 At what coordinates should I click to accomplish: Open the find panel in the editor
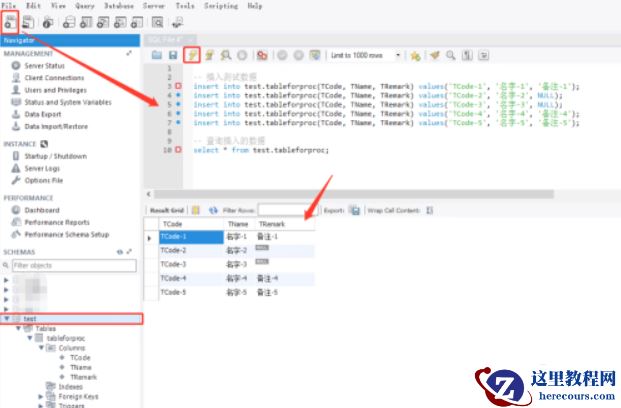coord(451,55)
